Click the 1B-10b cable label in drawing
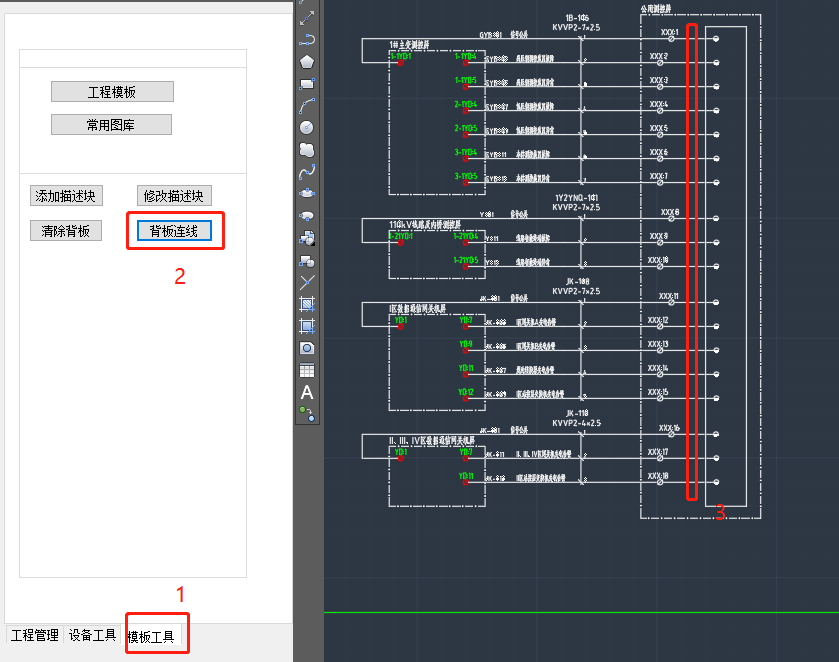The width and height of the screenshot is (839, 662). (x=575, y=19)
